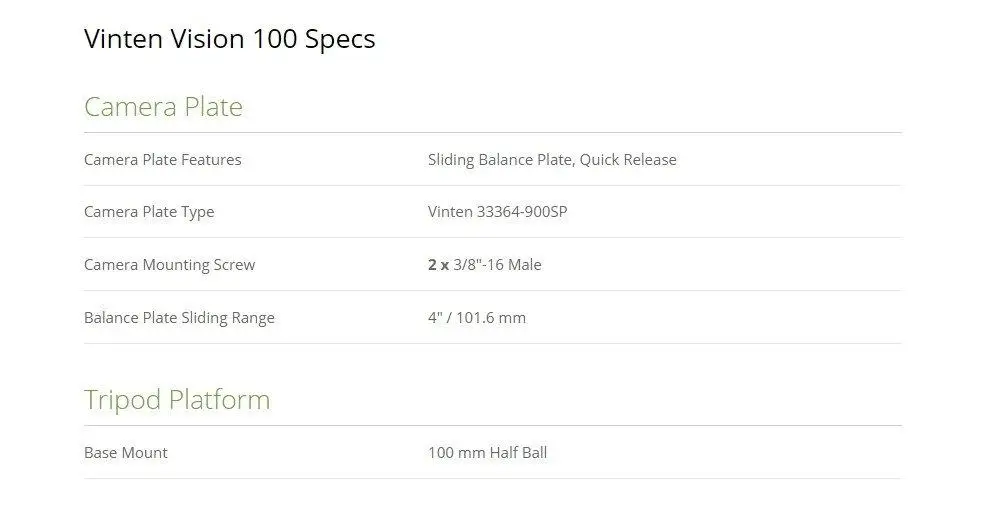Select the Tripod Platform section heading
Screen dimensions: 995x506
tap(177, 401)
